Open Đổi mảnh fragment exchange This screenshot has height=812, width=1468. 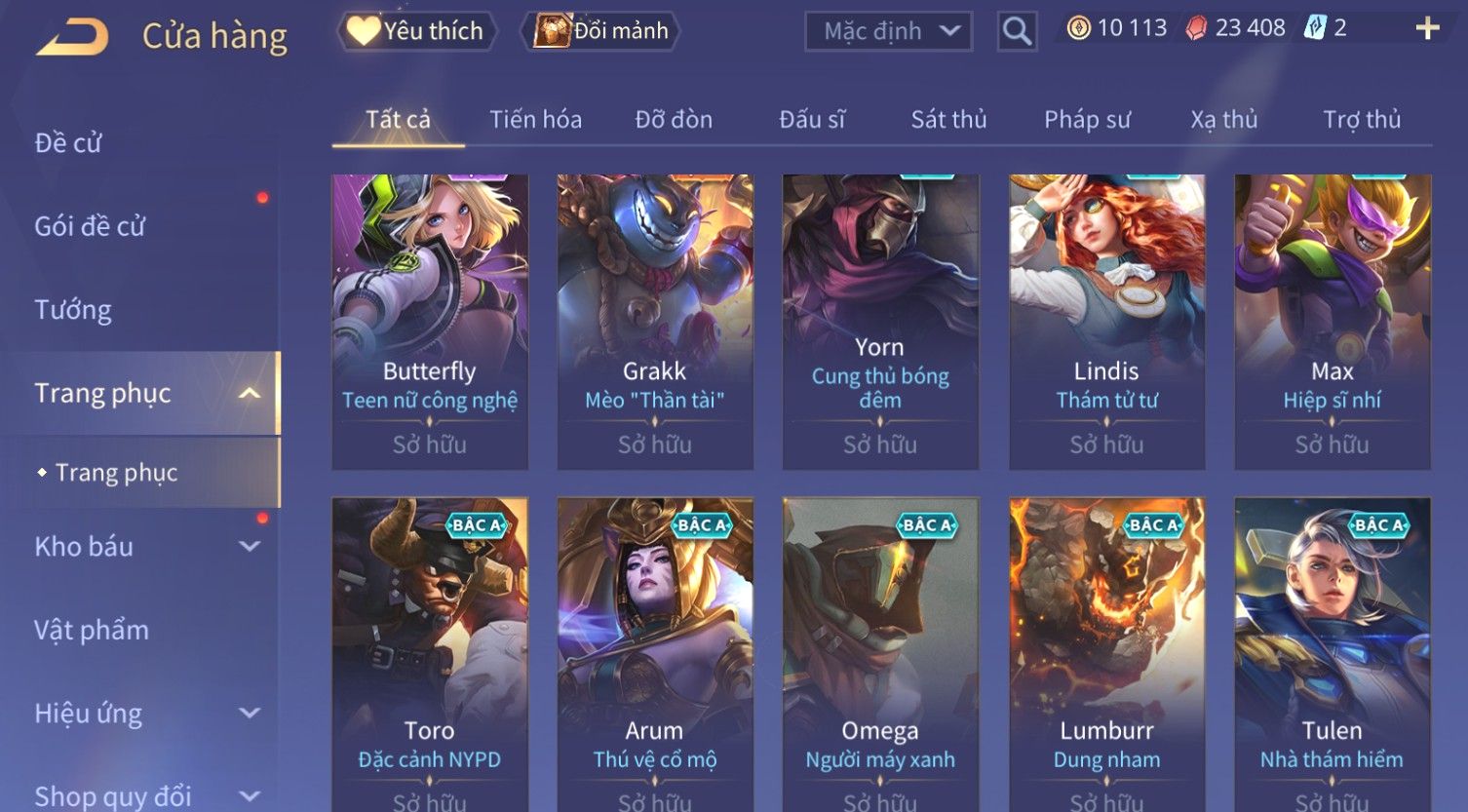tap(601, 31)
